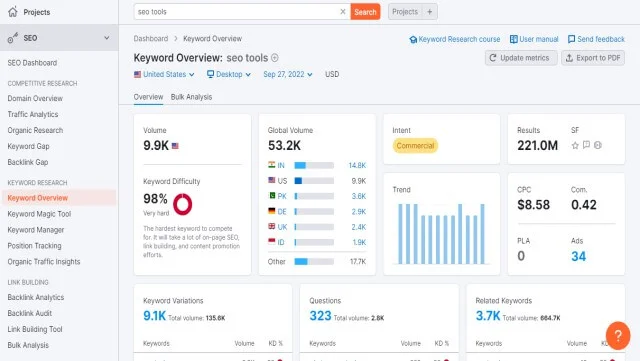The width and height of the screenshot is (640, 361).
Task: Collapse the SEO section chevron
Action: coord(107,38)
